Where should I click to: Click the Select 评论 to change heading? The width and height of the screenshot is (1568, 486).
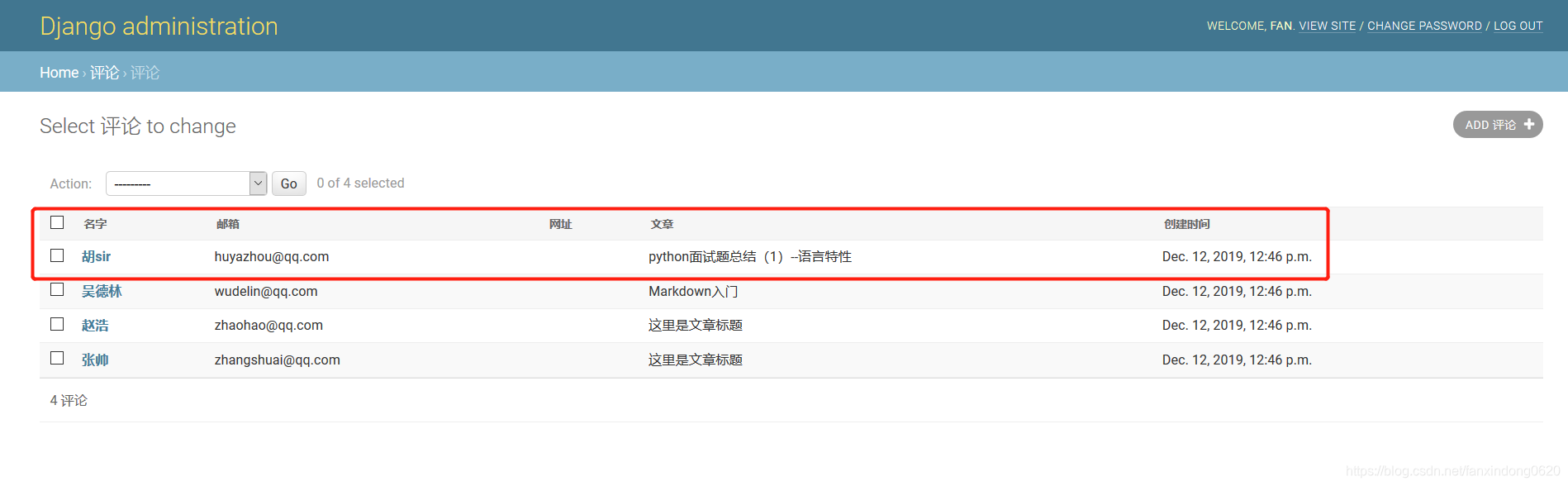click(x=138, y=126)
